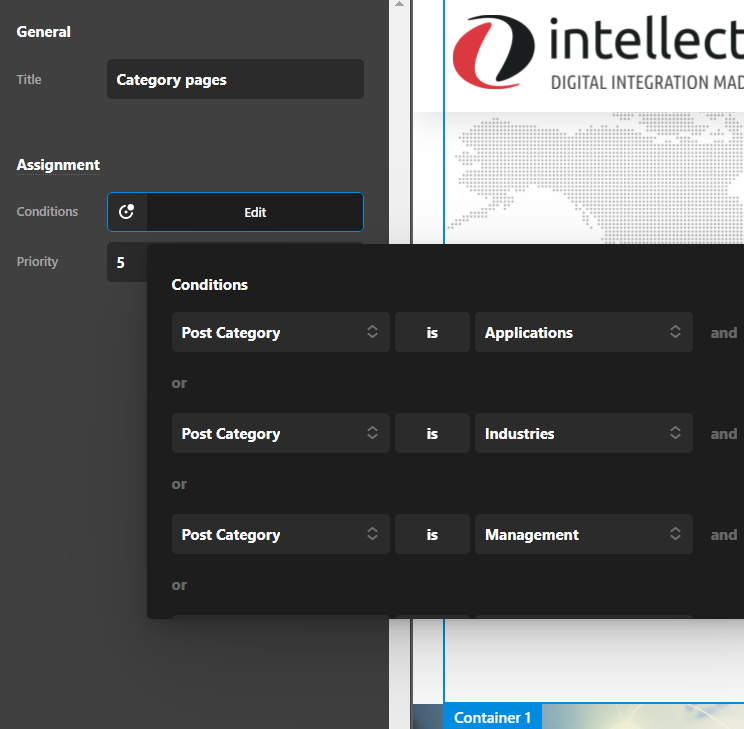Viewport: 744px width, 729px height.
Task: Expand the Industries value dropdown
Action: tap(583, 434)
